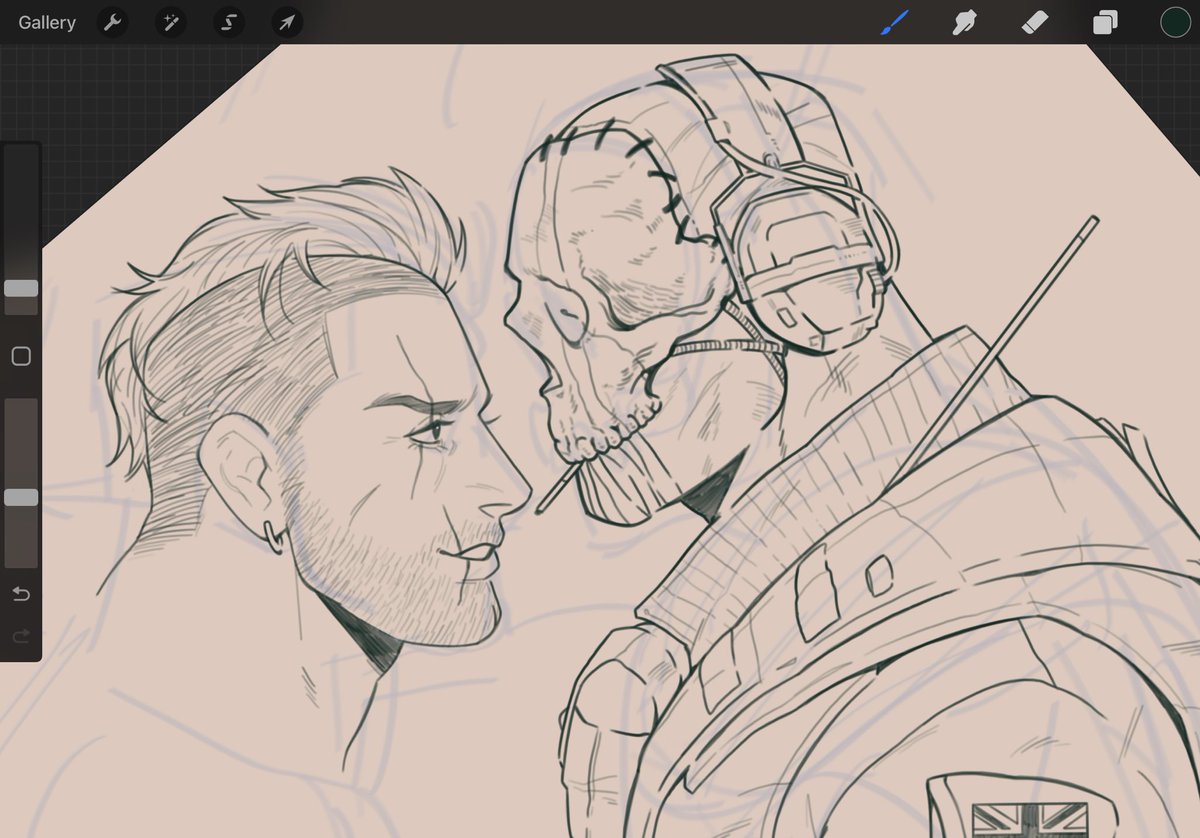Open the Actions wrench menu
The image size is (1200, 838).
112,22
